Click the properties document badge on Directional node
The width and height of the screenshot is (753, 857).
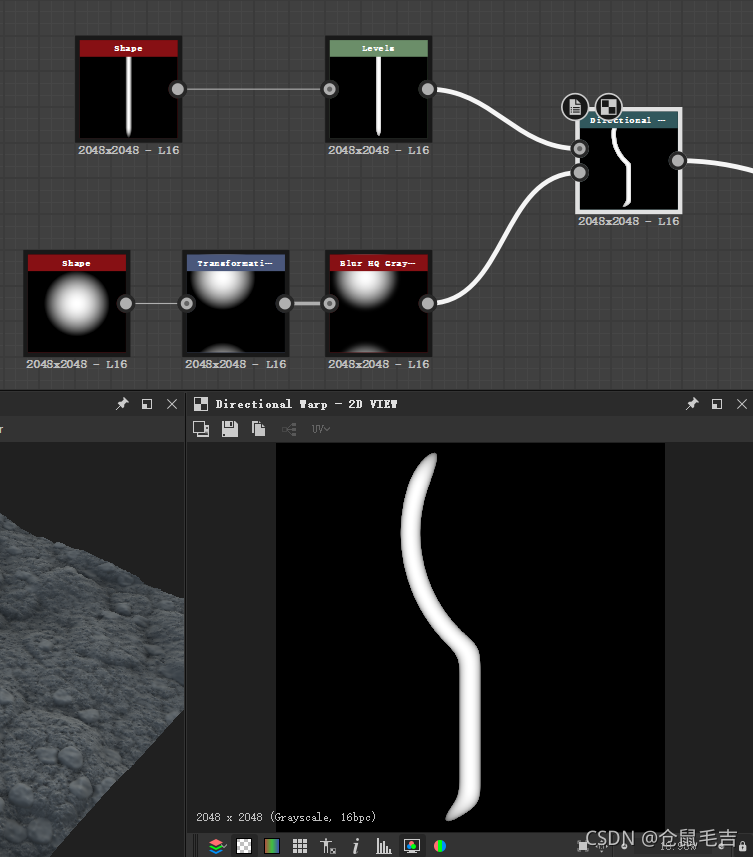coord(575,107)
